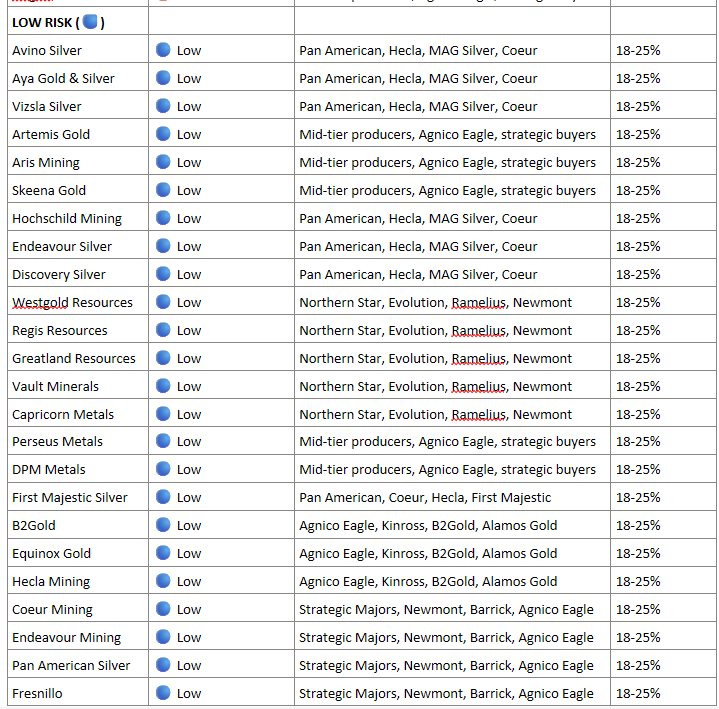The height and width of the screenshot is (709, 719).
Task: Click the company name First Majestic Silver
Action: coord(70,497)
